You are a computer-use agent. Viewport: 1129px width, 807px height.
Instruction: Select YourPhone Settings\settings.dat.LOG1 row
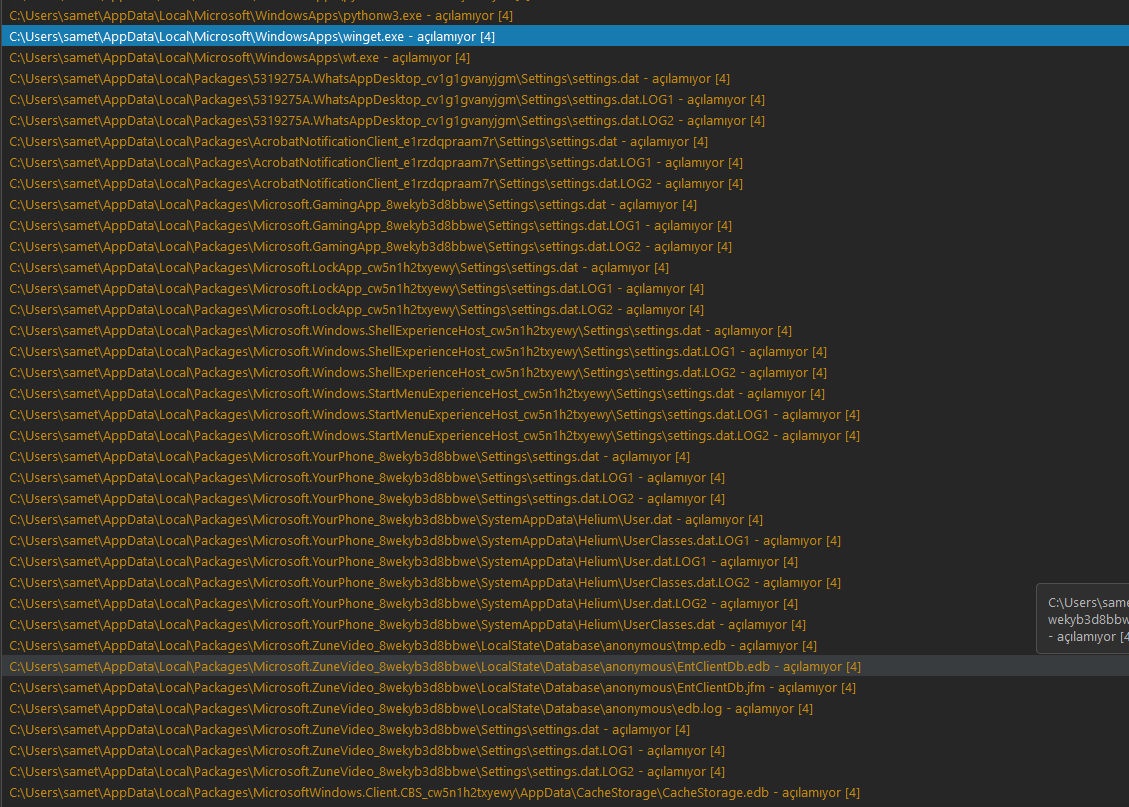tap(564, 477)
